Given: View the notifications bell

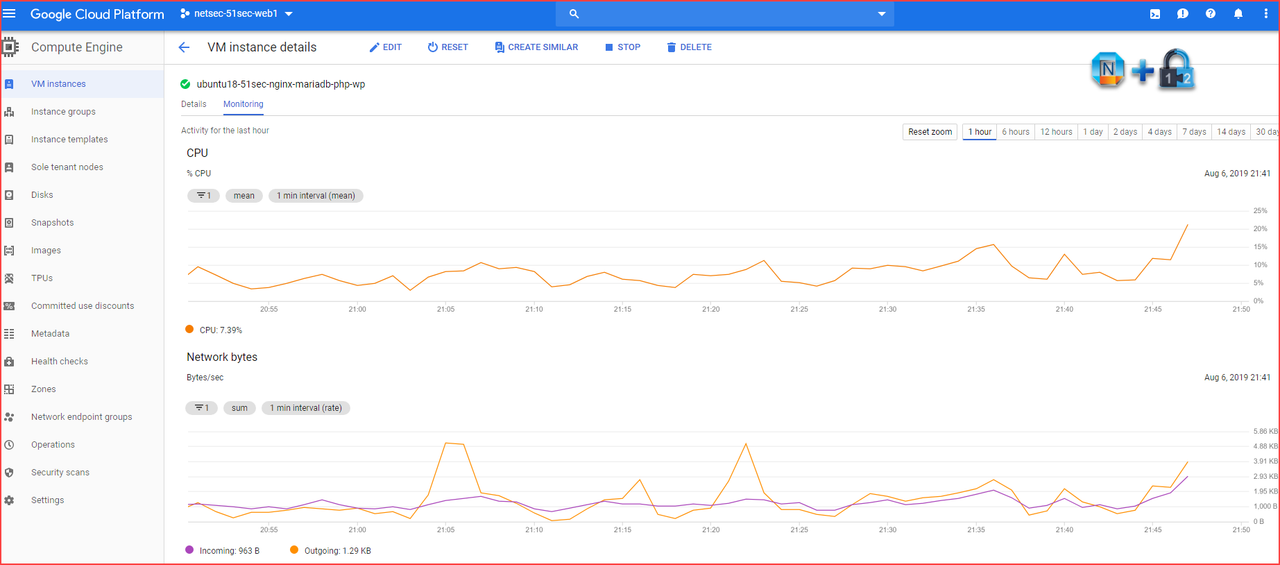Looking at the screenshot, I should tap(1239, 14).
